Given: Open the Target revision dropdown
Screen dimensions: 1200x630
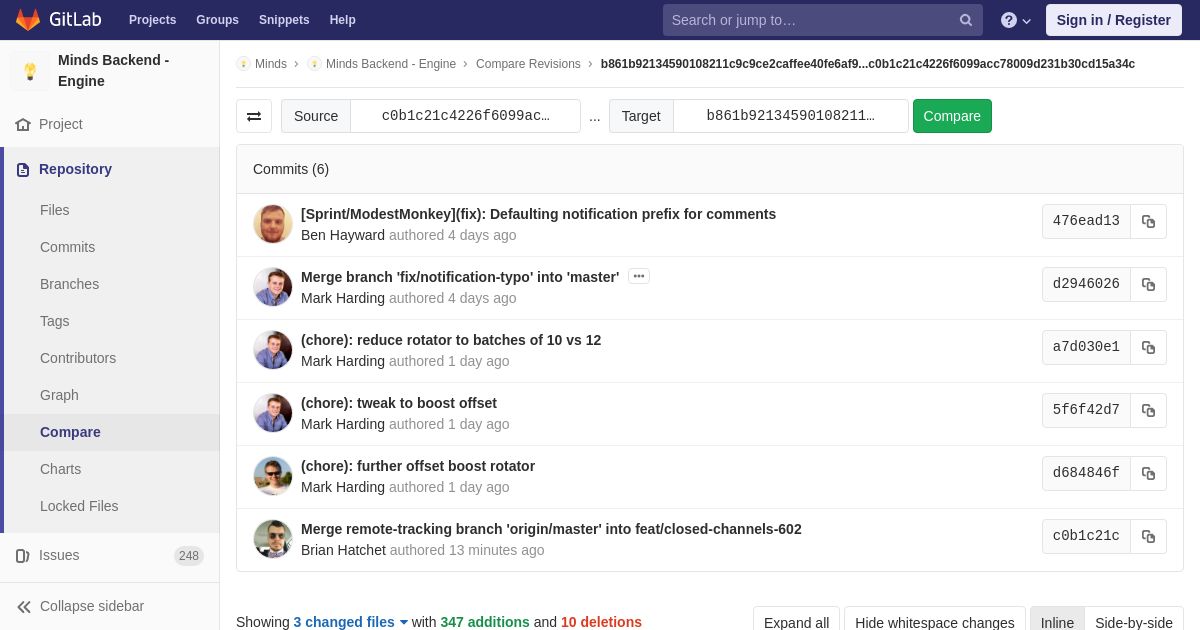Looking at the screenshot, I should pos(790,116).
